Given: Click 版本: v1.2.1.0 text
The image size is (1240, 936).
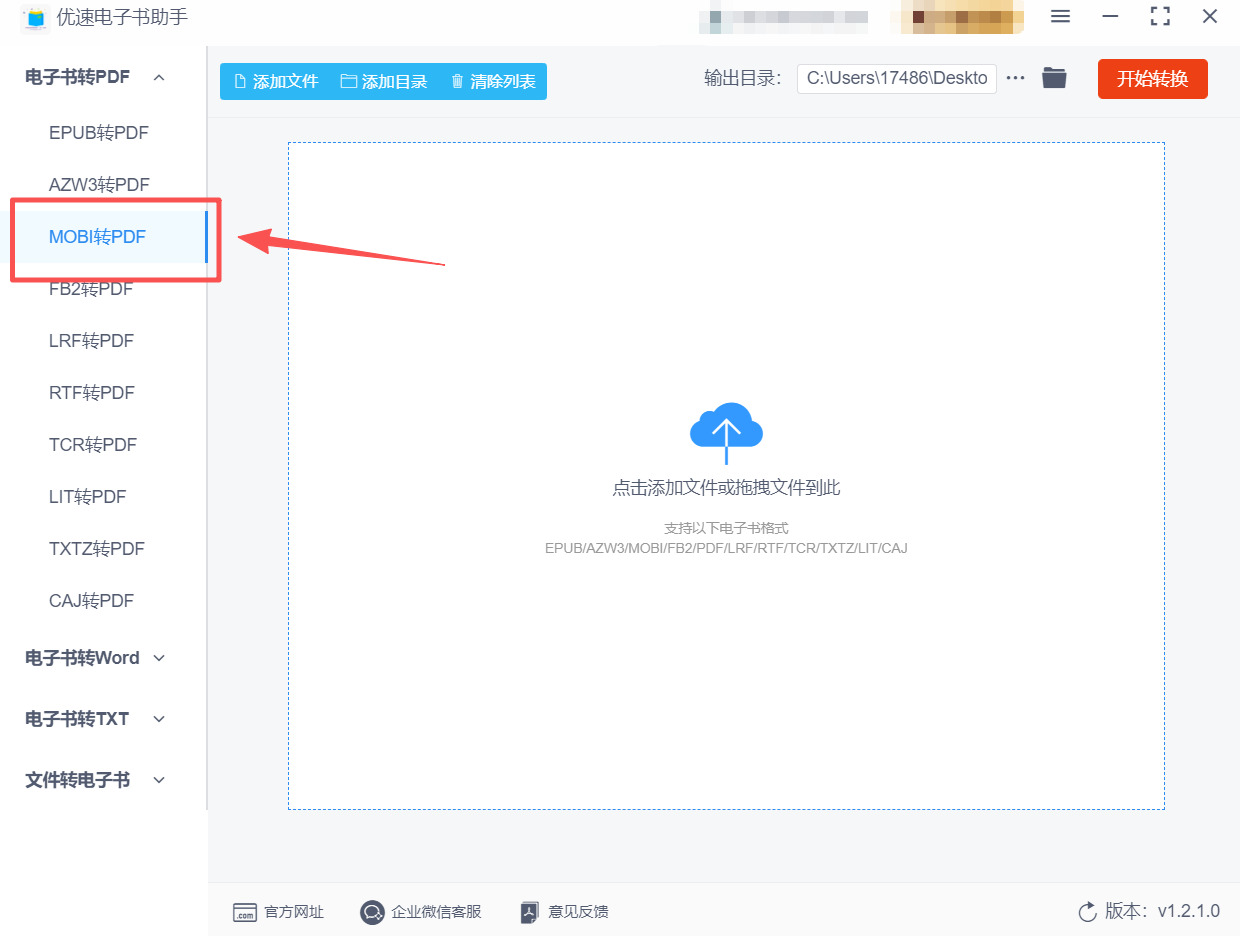Looking at the screenshot, I should point(1162,911).
